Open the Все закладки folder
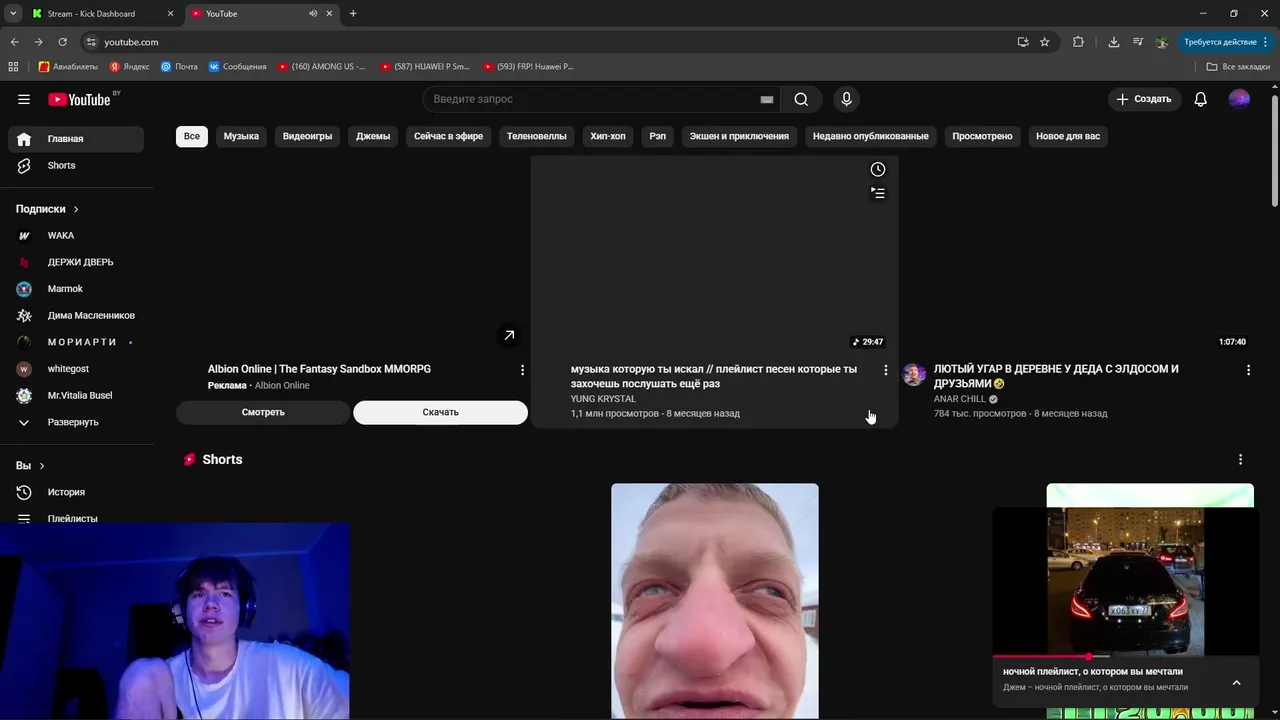 (1238, 67)
